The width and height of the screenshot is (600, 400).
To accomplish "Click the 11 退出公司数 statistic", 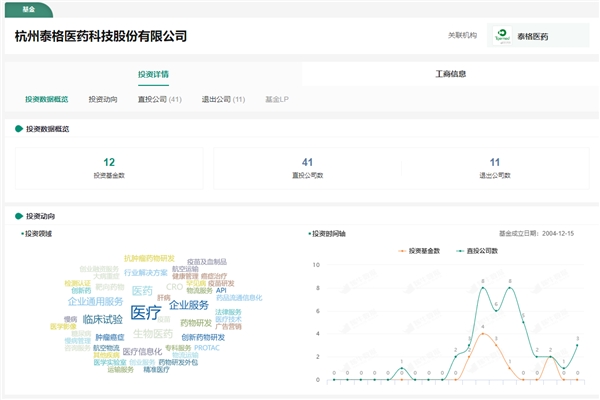I will [x=495, y=168].
